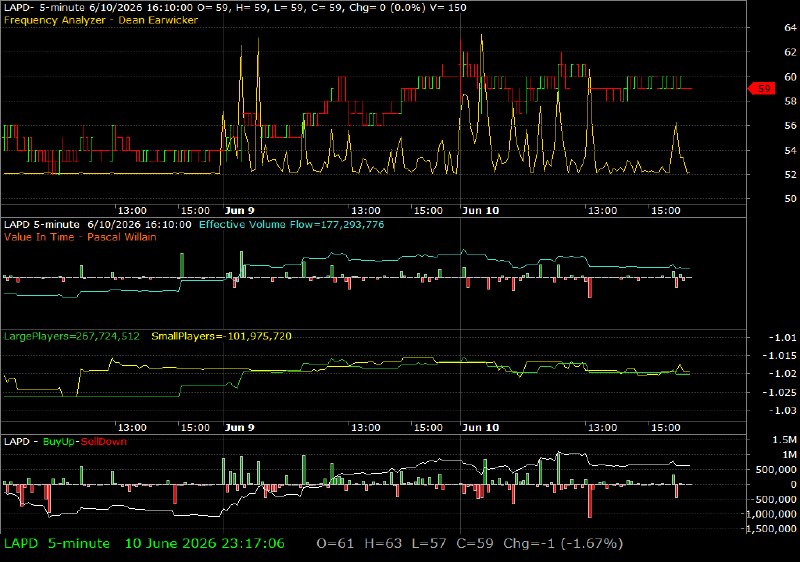Click the red 59 current price marker
The image size is (800, 562).
pos(761,89)
